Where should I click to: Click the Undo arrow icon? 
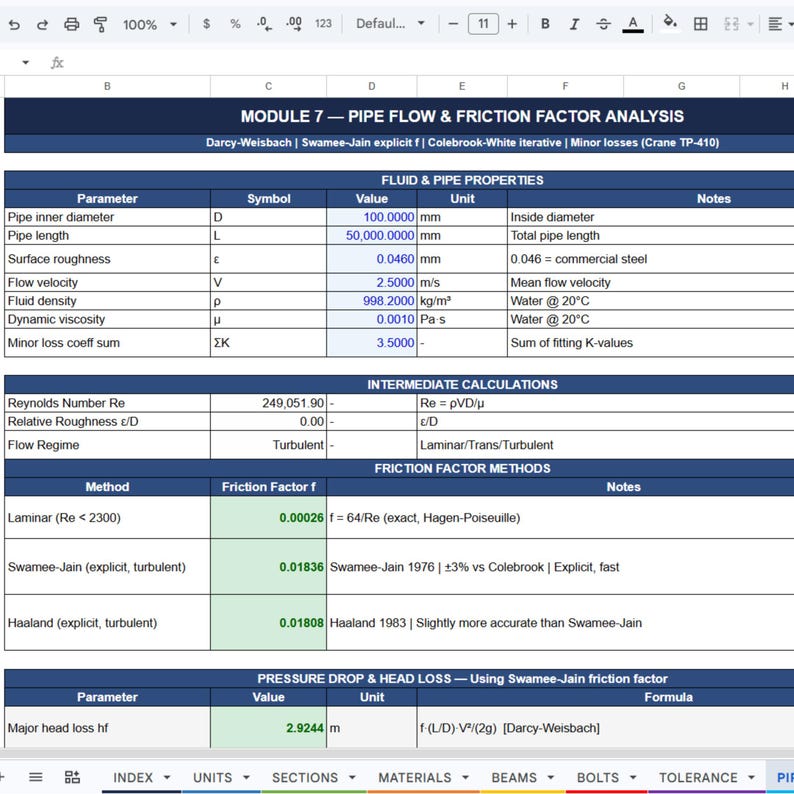point(14,24)
